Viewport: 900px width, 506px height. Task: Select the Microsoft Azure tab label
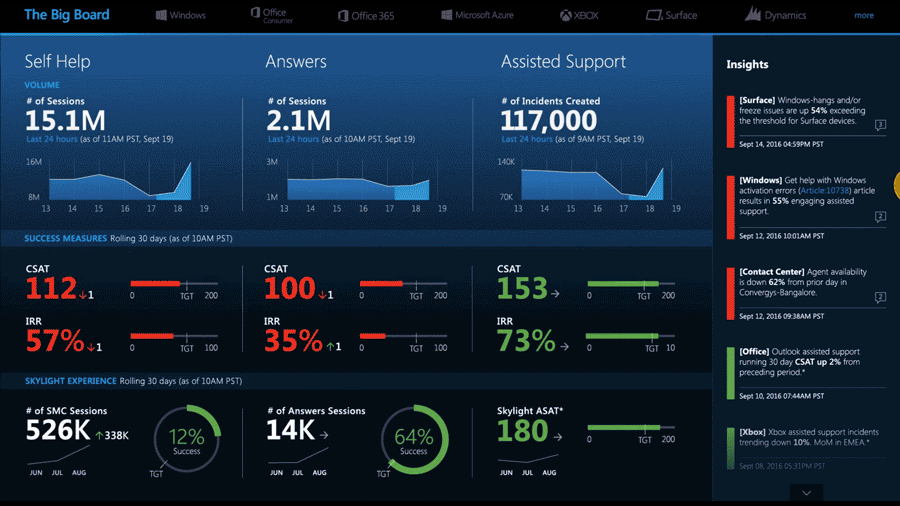(x=484, y=15)
